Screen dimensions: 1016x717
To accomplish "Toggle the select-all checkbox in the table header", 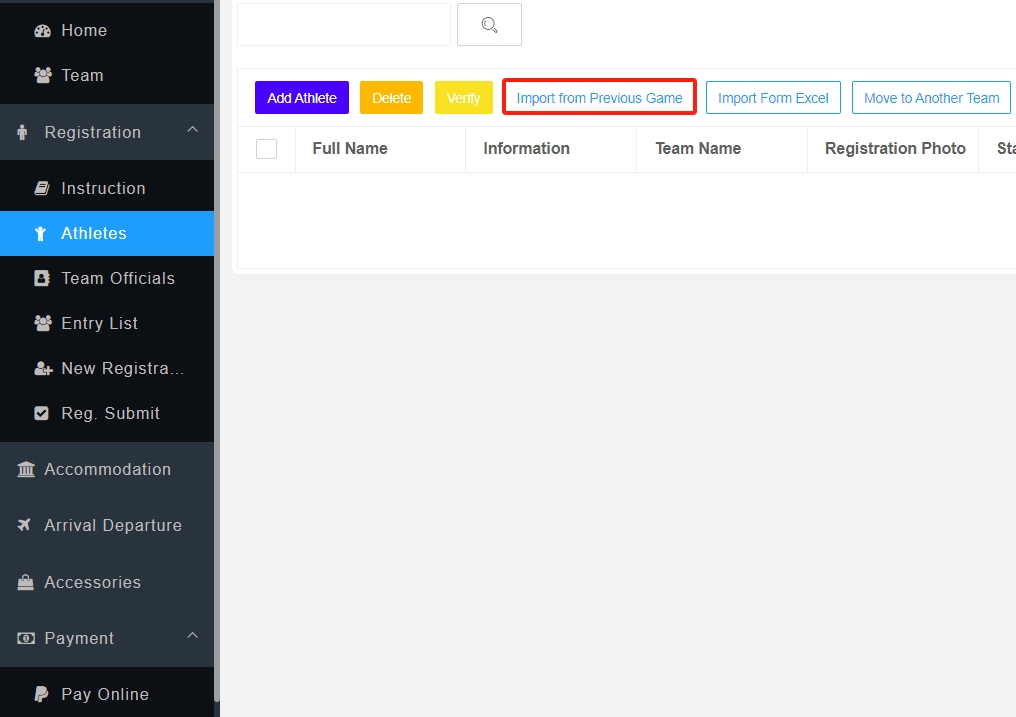I will pyautogui.click(x=266, y=148).
